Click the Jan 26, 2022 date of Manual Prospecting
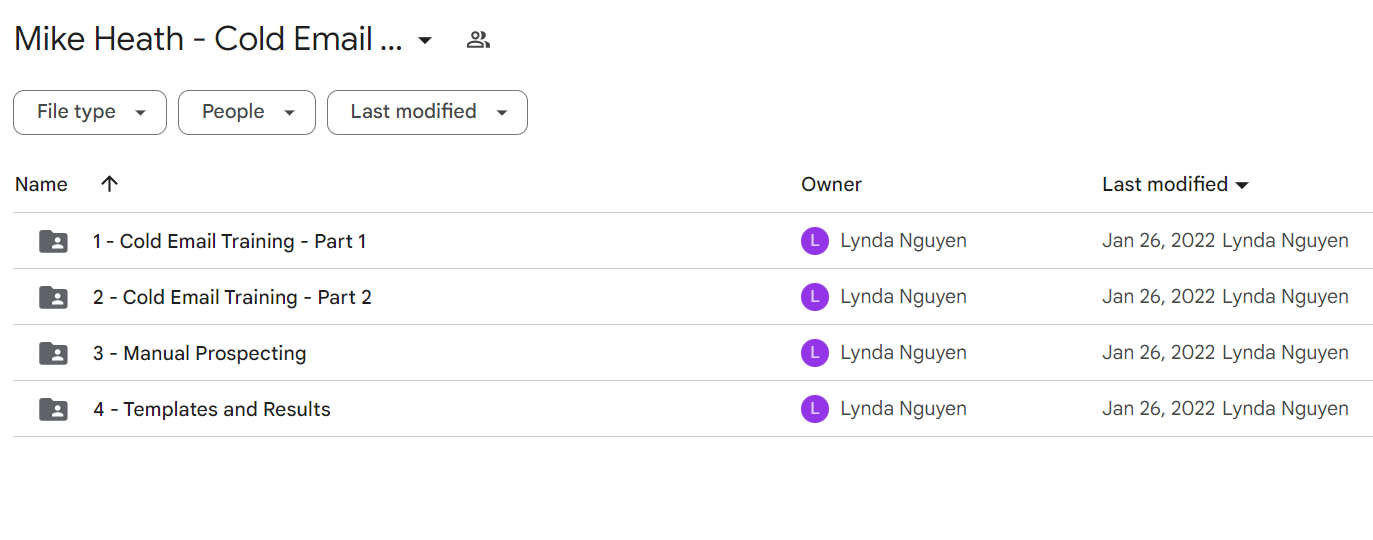The width and height of the screenshot is (1373, 540). point(1159,353)
